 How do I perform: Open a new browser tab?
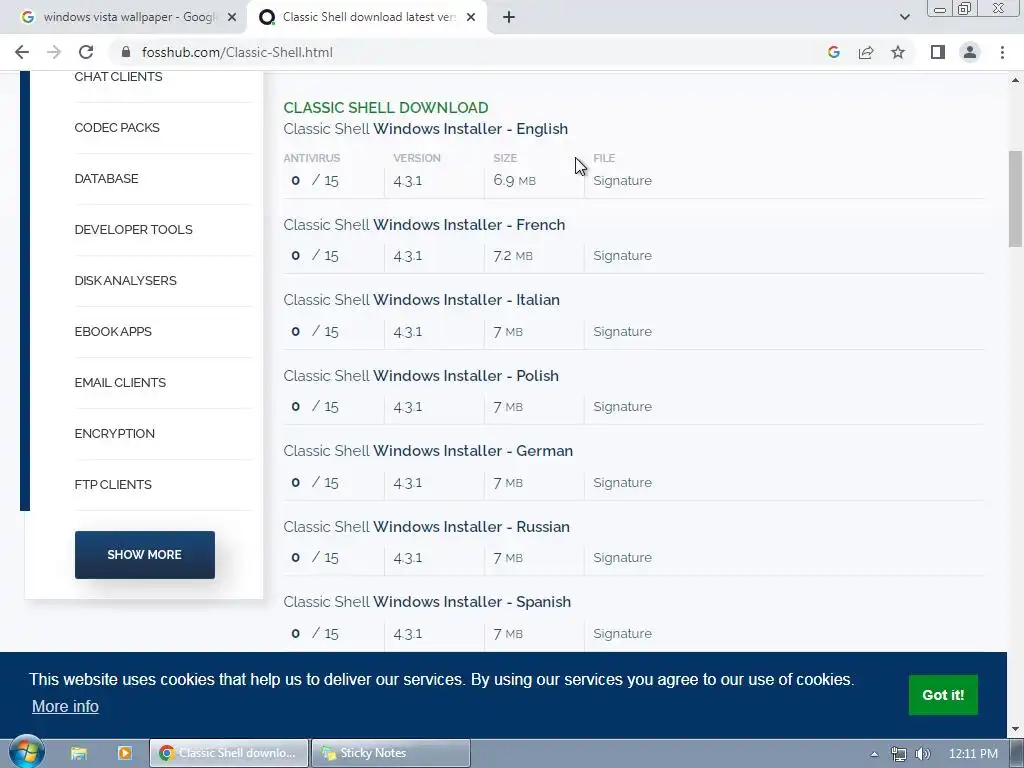(x=509, y=17)
